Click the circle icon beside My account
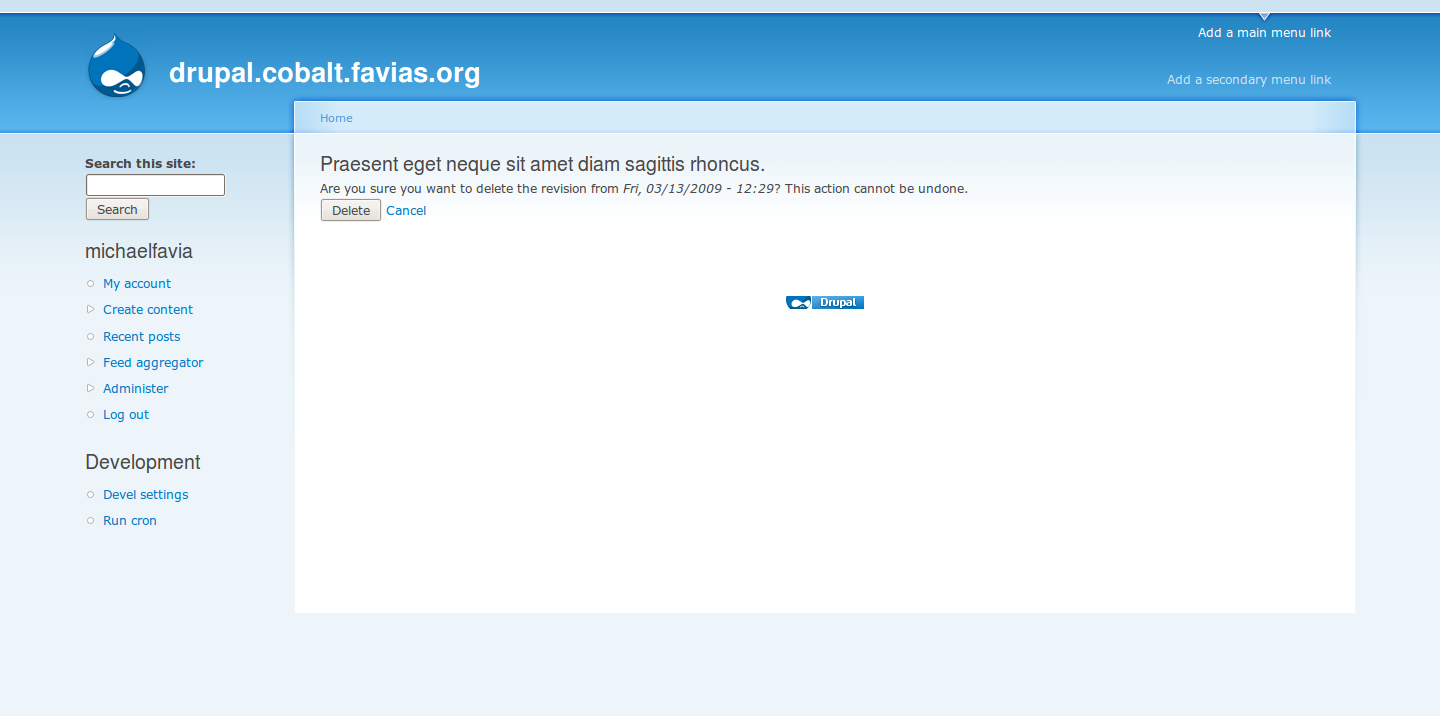Viewport: 1440px width, 716px height. 90,284
